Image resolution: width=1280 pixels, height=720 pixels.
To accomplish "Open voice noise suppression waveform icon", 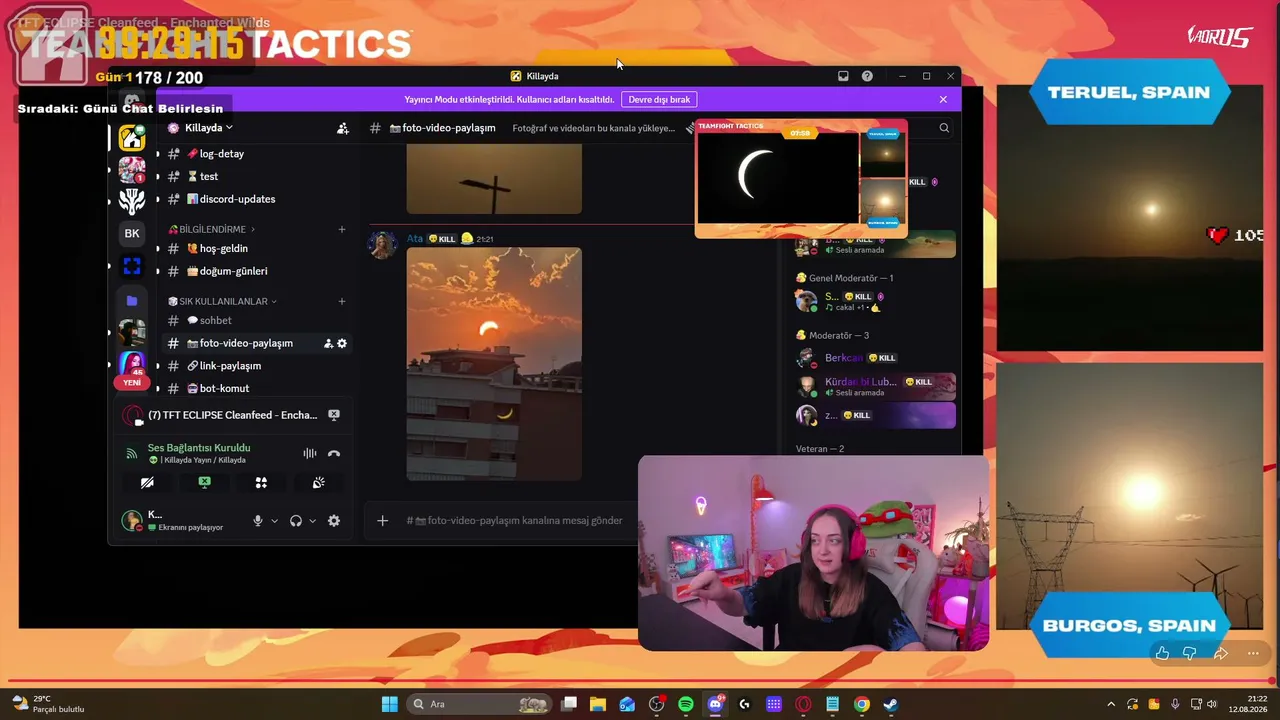I will point(310,453).
